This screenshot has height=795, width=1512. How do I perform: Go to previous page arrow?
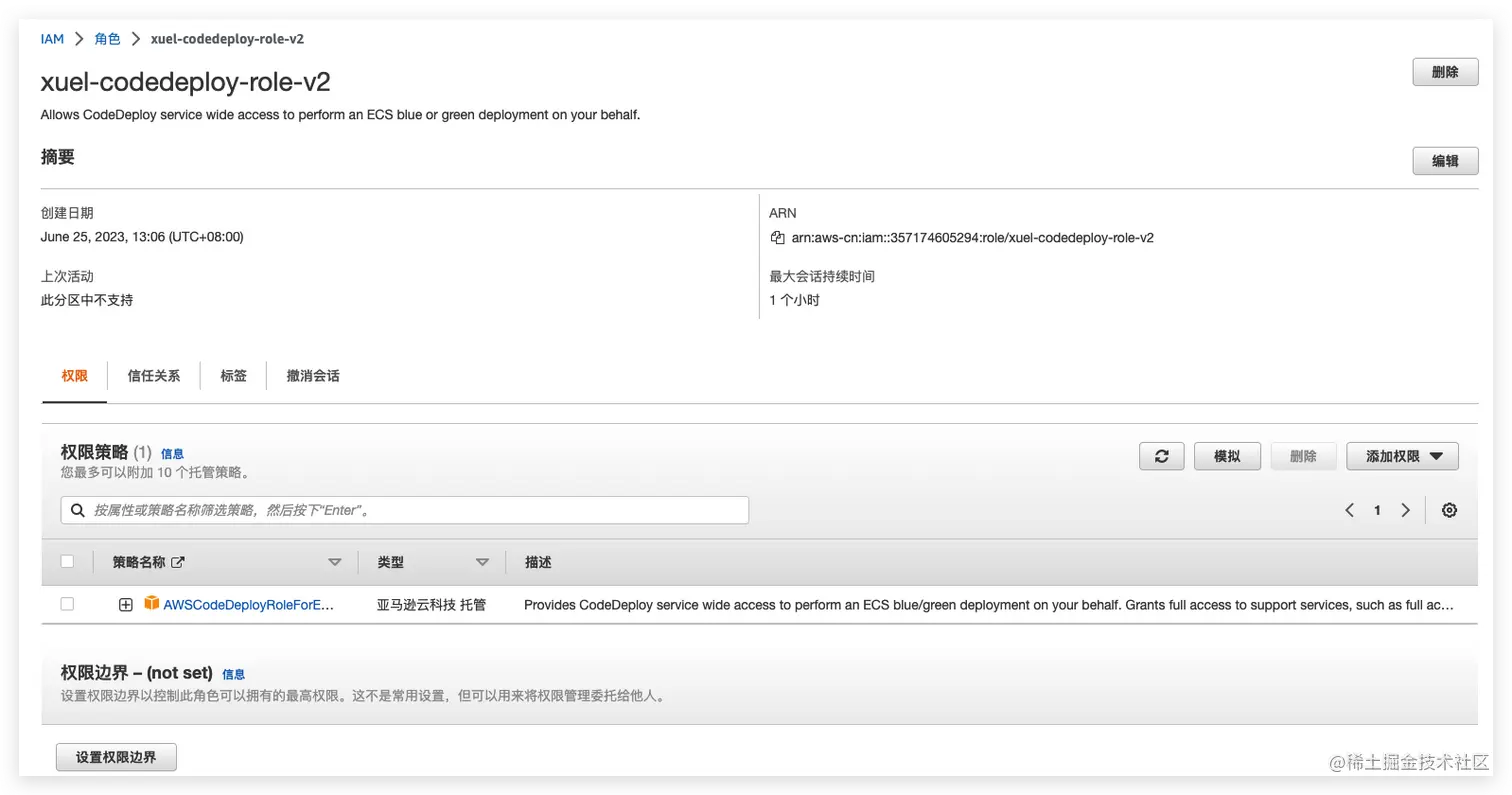click(1349, 510)
